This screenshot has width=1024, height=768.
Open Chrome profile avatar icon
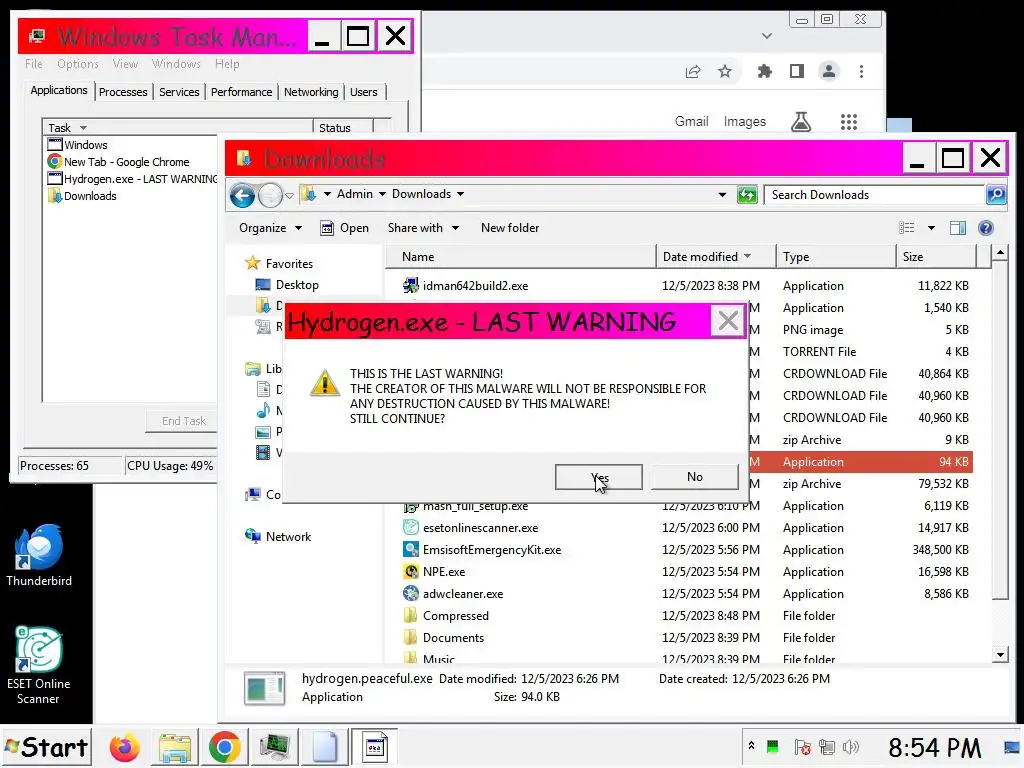pyautogui.click(x=829, y=71)
